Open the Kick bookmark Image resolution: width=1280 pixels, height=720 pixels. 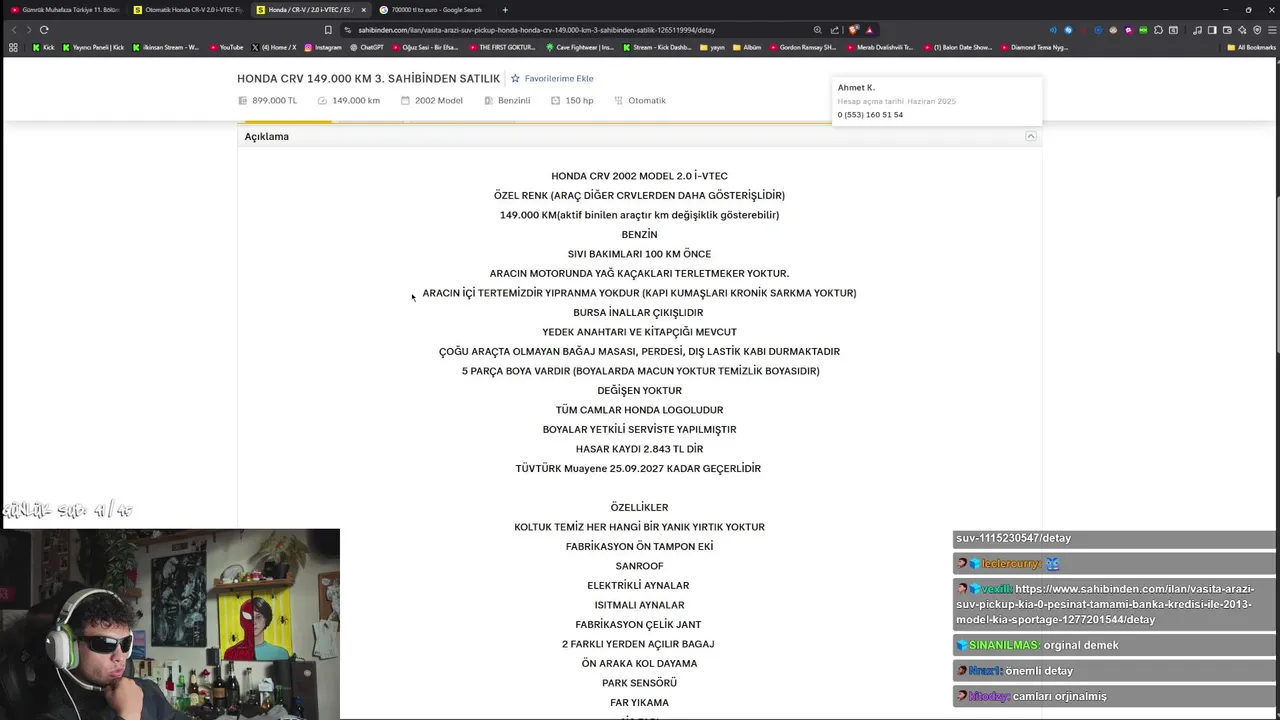pos(43,47)
